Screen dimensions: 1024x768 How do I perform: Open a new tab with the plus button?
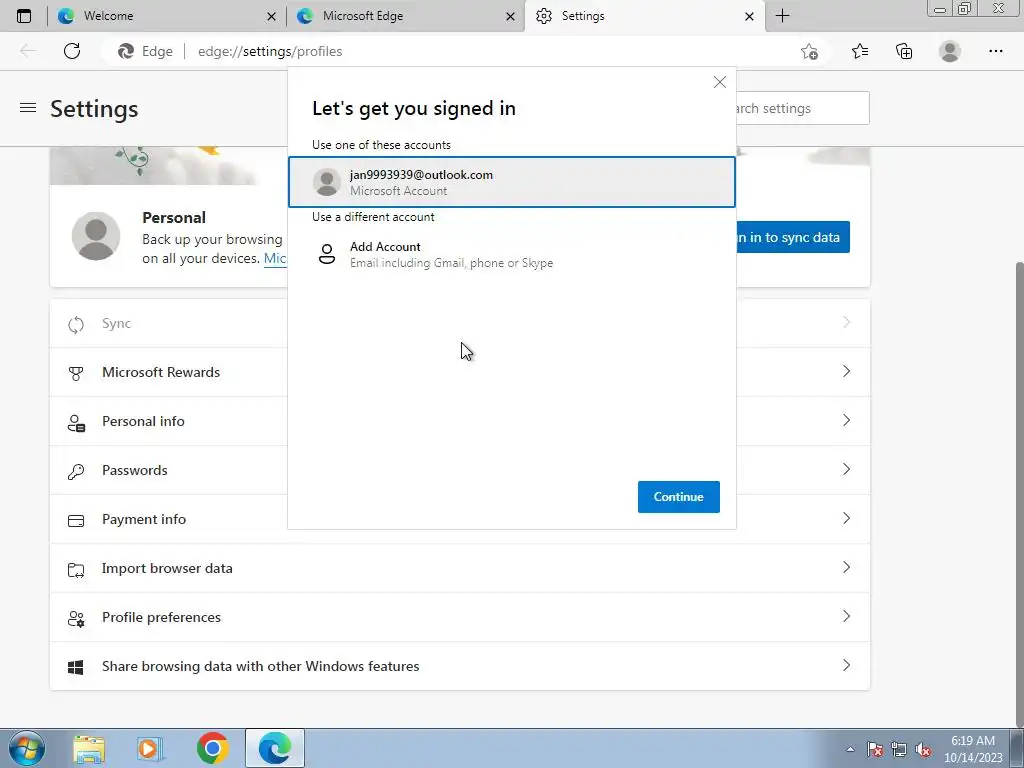point(782,16)
